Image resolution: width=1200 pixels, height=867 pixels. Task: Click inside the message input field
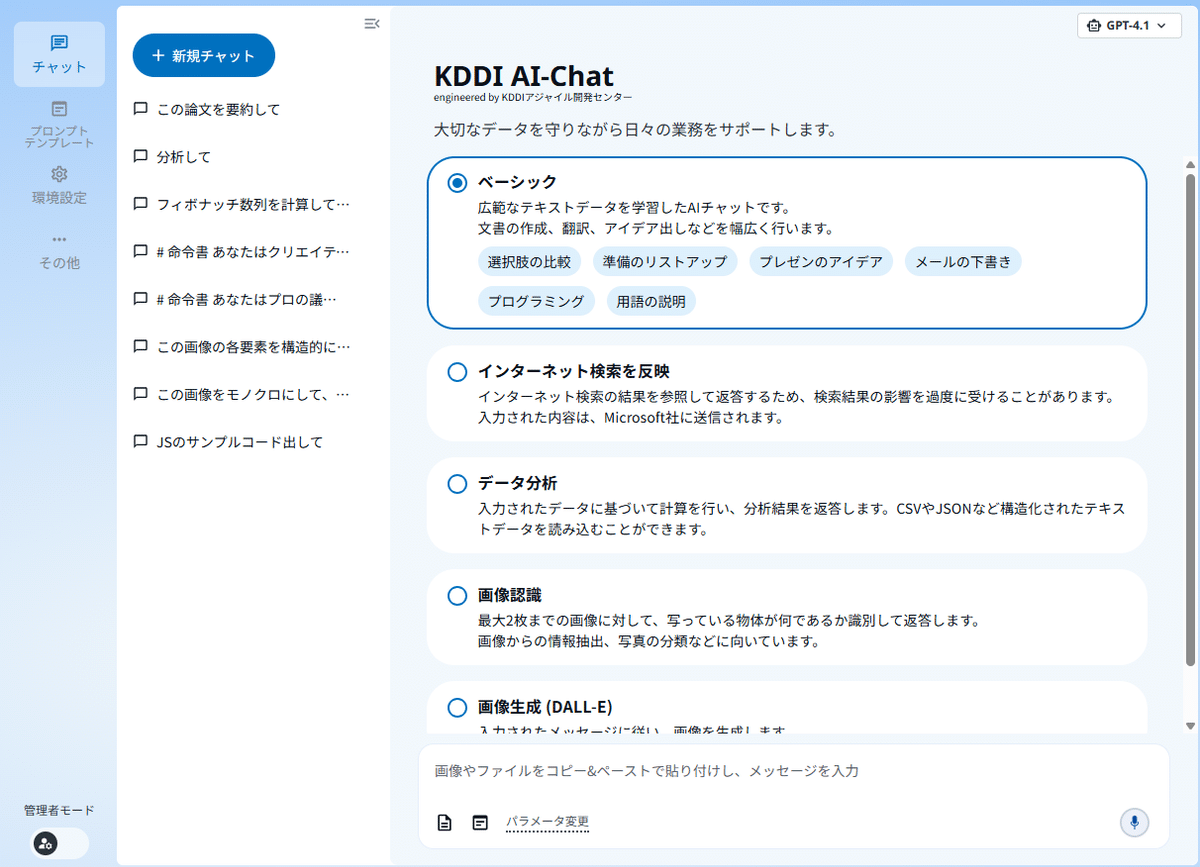(x=700, y=771)
